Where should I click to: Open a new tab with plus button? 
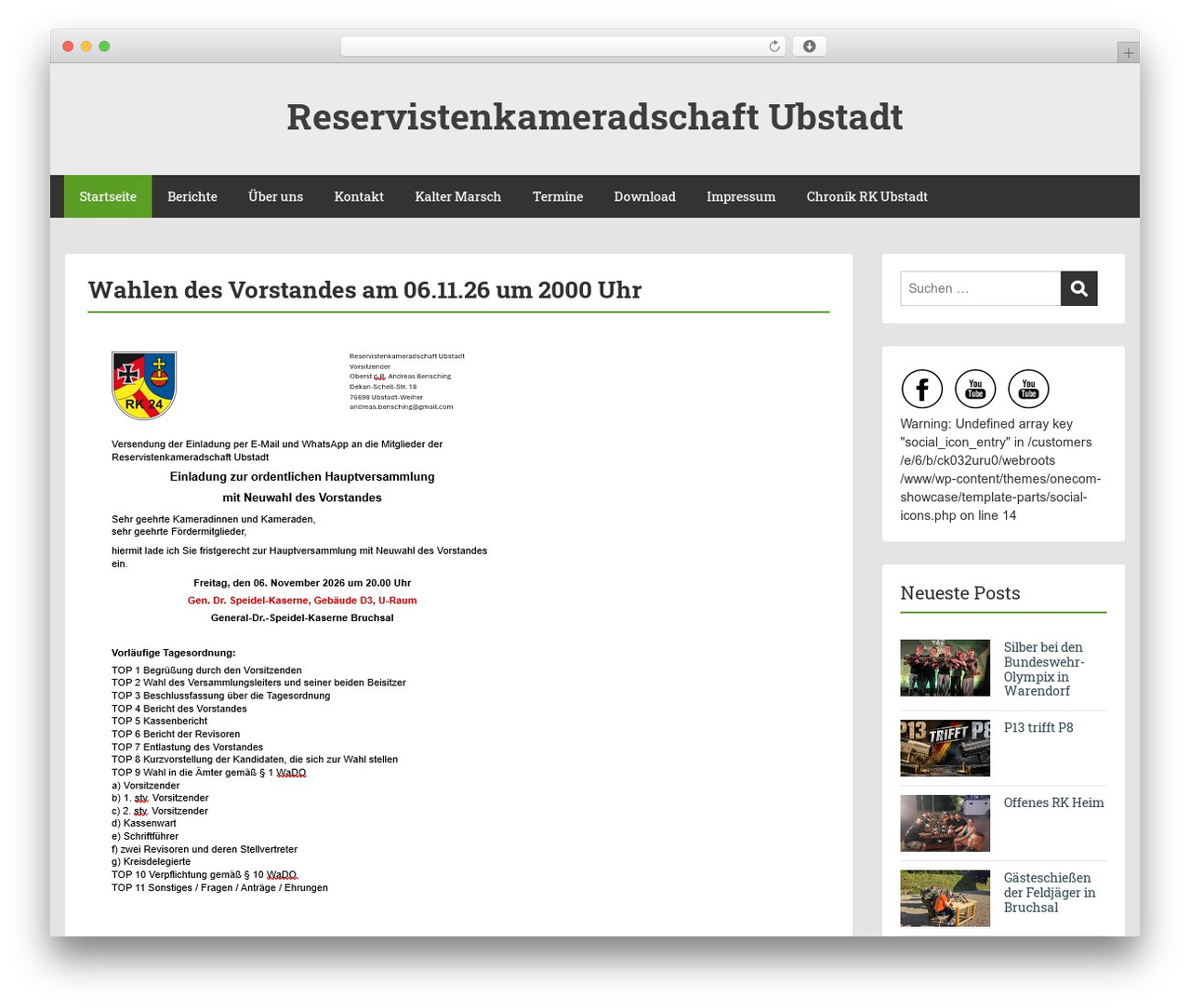tap(1129, 53)
